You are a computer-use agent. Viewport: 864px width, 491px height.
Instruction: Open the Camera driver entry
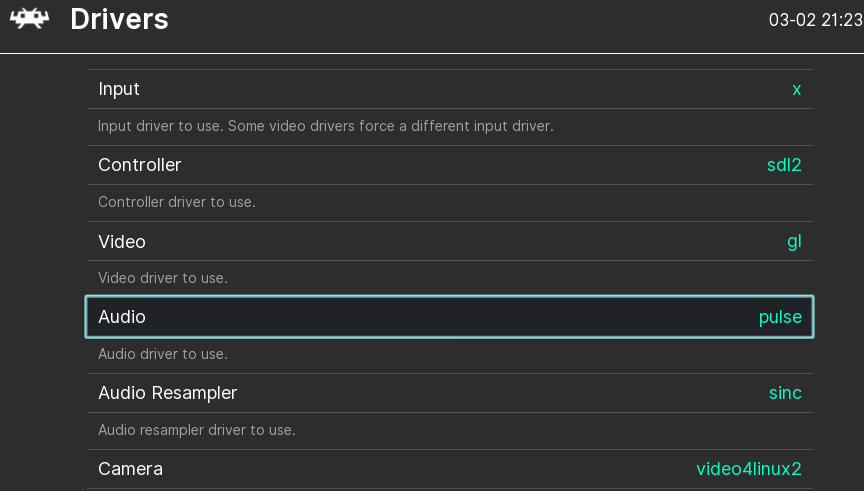coord(450,469)
